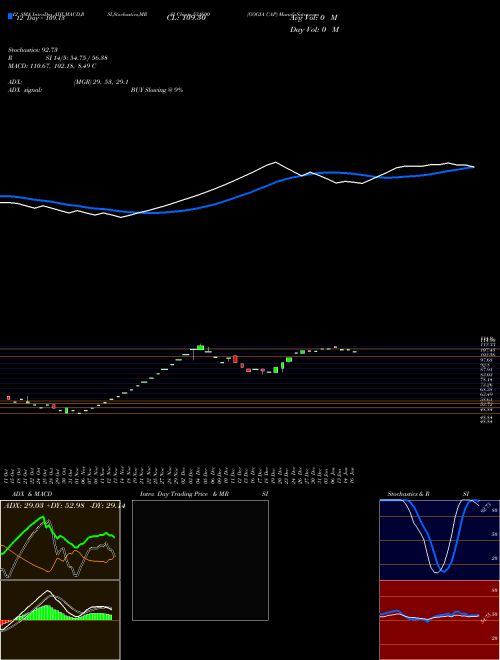This screenshot has width=500, height=660.
Task: Click the tall green candle at the price peak
Action: click(200, 347)
